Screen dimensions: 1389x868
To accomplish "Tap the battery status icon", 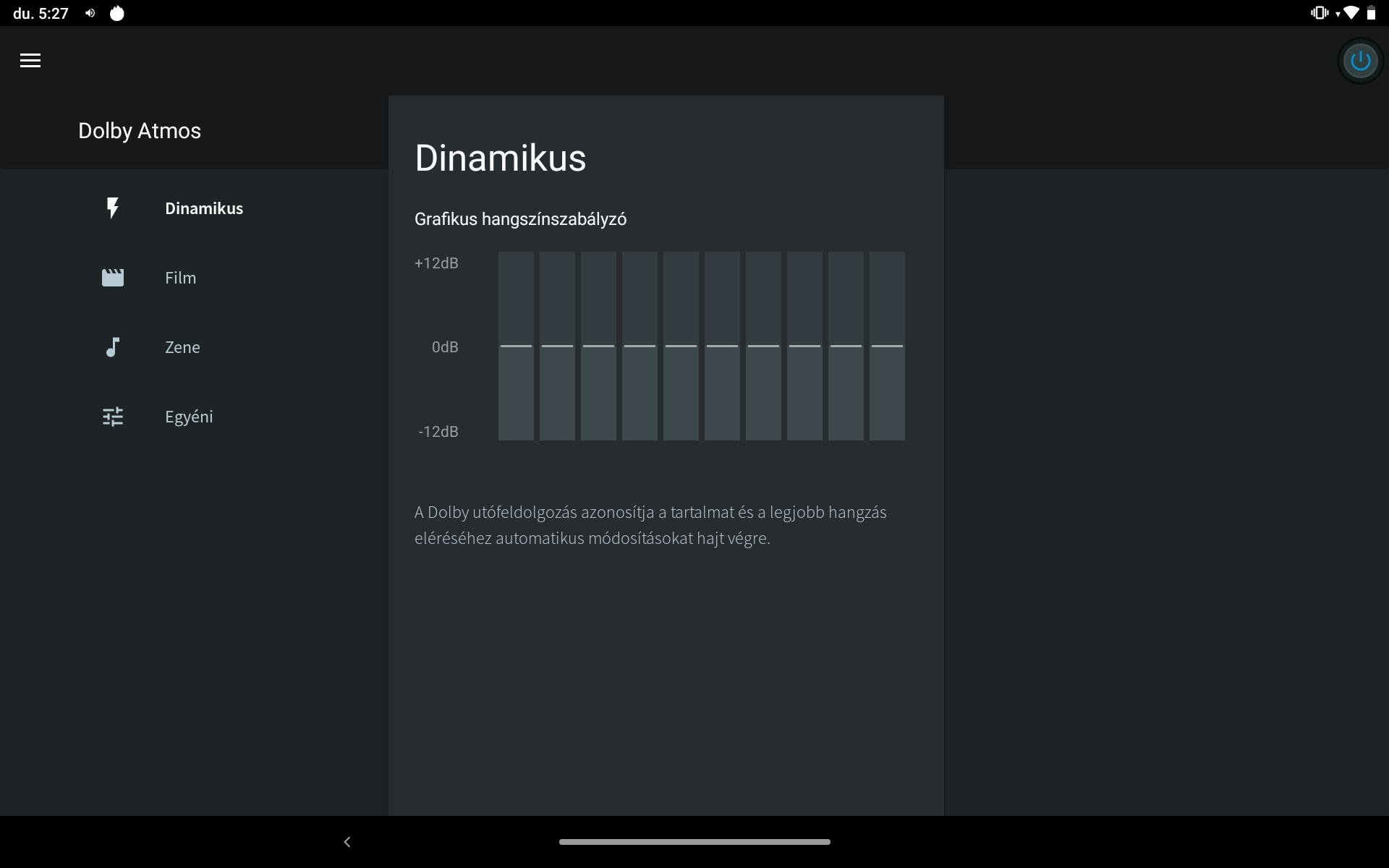I will [1371, 13].
